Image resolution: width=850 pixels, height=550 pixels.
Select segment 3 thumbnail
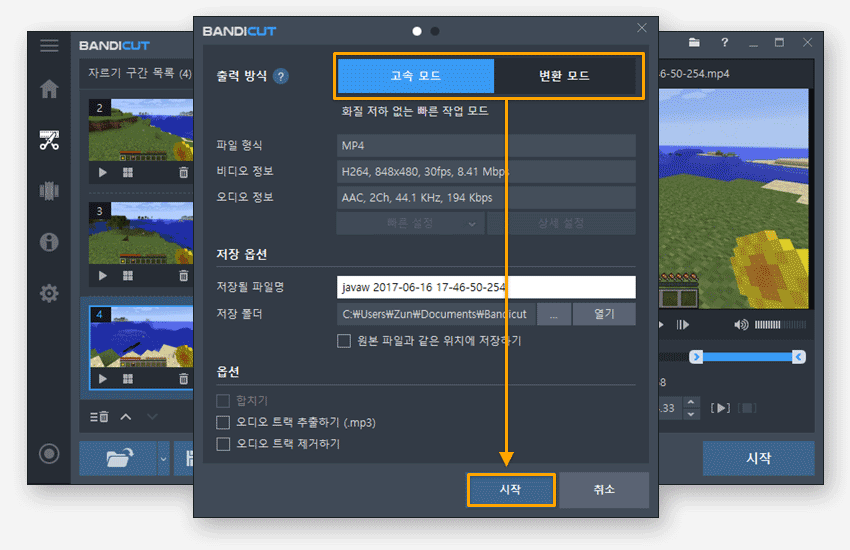click(x=141, y=233)
